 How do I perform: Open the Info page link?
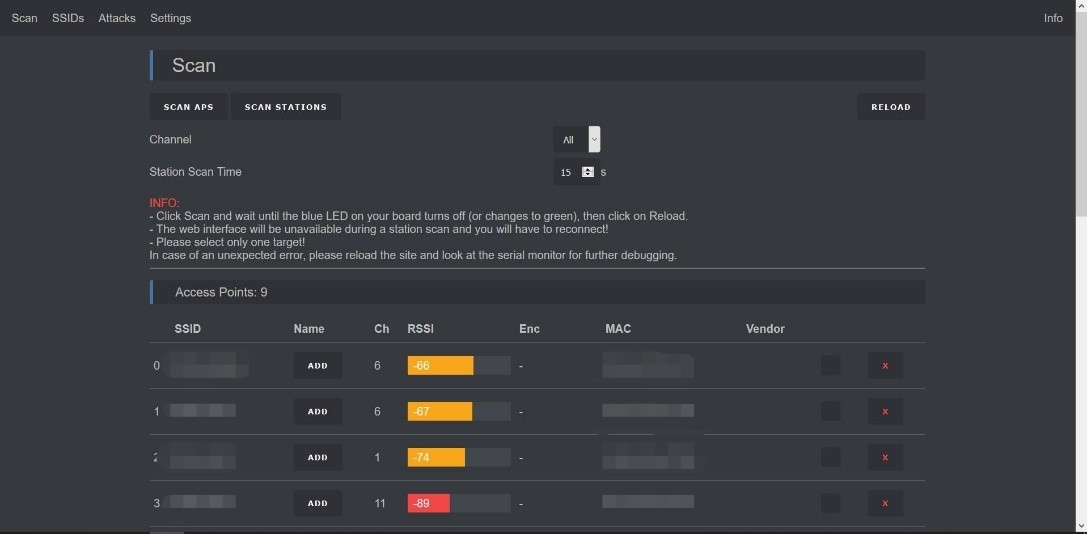pos(1053,18)
